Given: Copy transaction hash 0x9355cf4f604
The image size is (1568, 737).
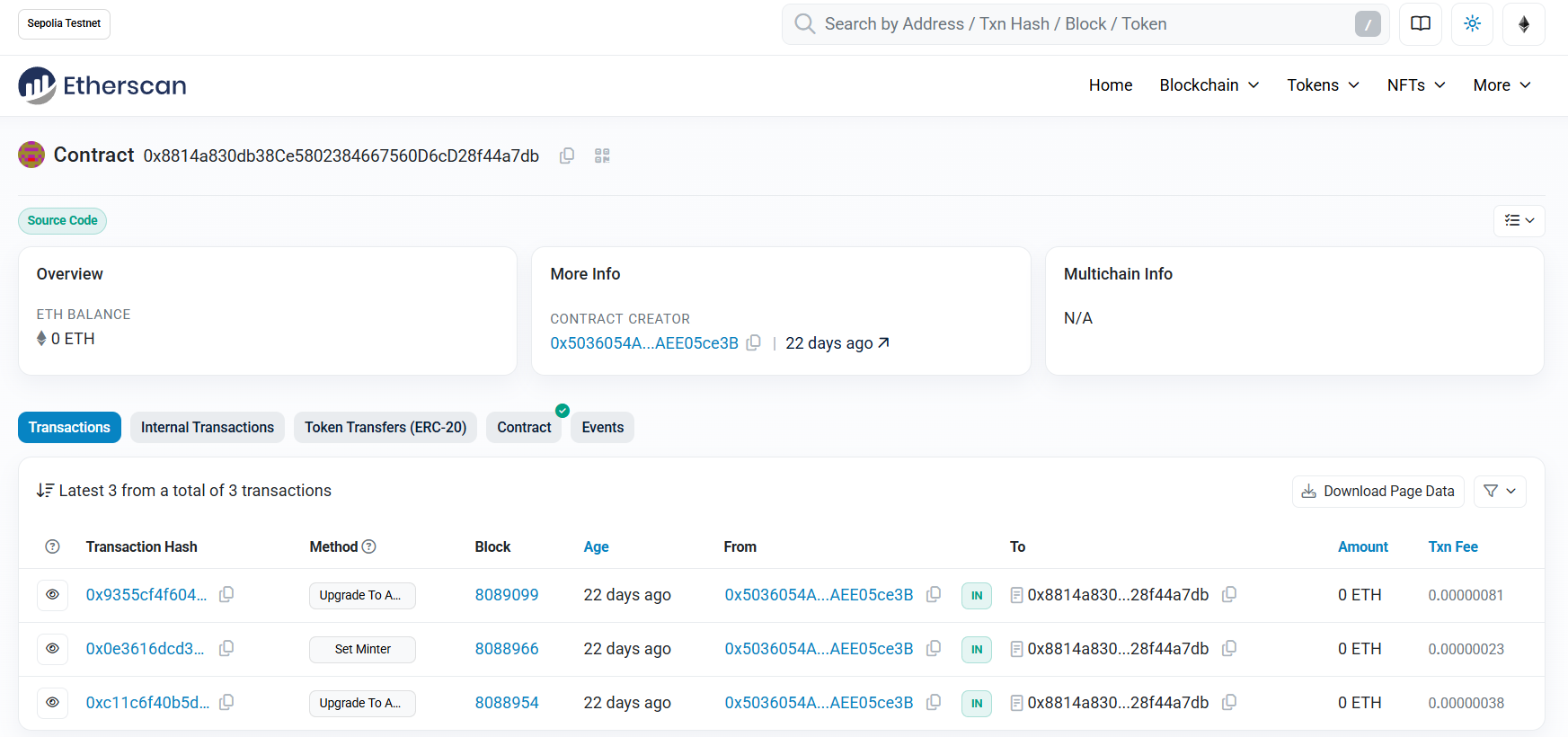Looking at the screenshot, I should click(226, 594).
